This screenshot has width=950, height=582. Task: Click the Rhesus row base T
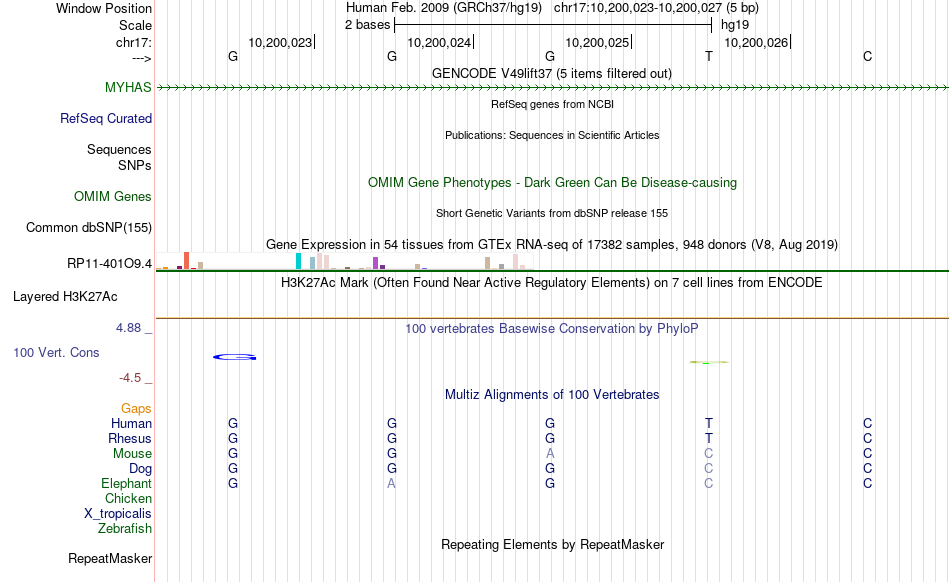pyautogui.click(x=709, y=438)
